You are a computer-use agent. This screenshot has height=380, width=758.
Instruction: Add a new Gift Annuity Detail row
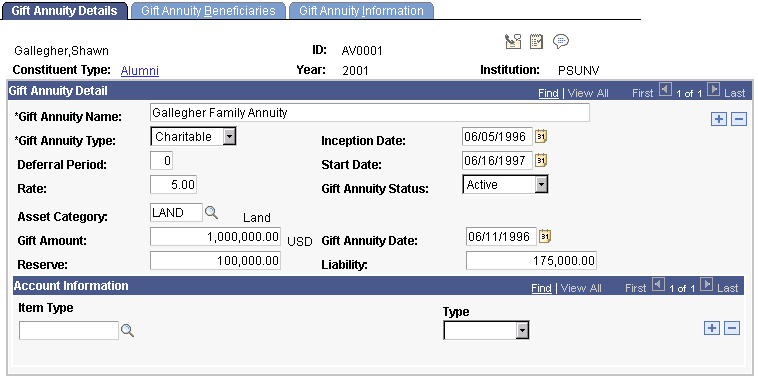(x=719, y=119)
